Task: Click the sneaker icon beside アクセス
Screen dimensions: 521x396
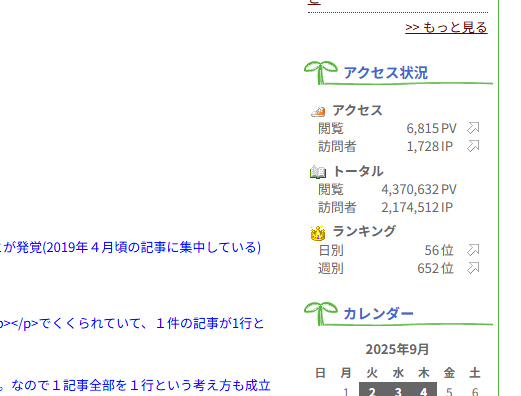Action: [318, 111]
